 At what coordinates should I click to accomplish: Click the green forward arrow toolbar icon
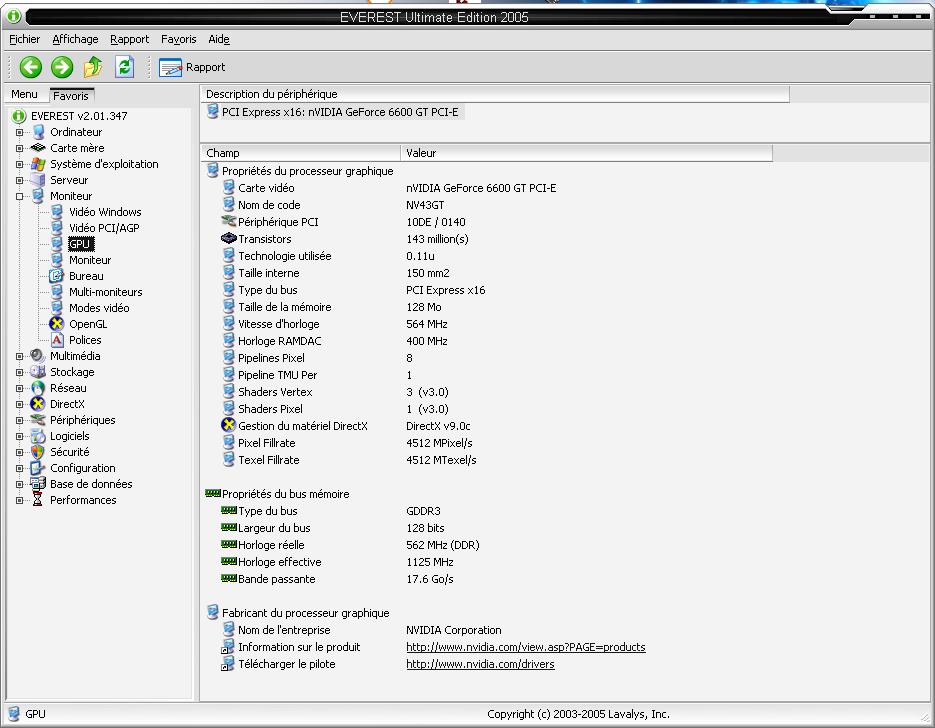(x=62, y=67)
